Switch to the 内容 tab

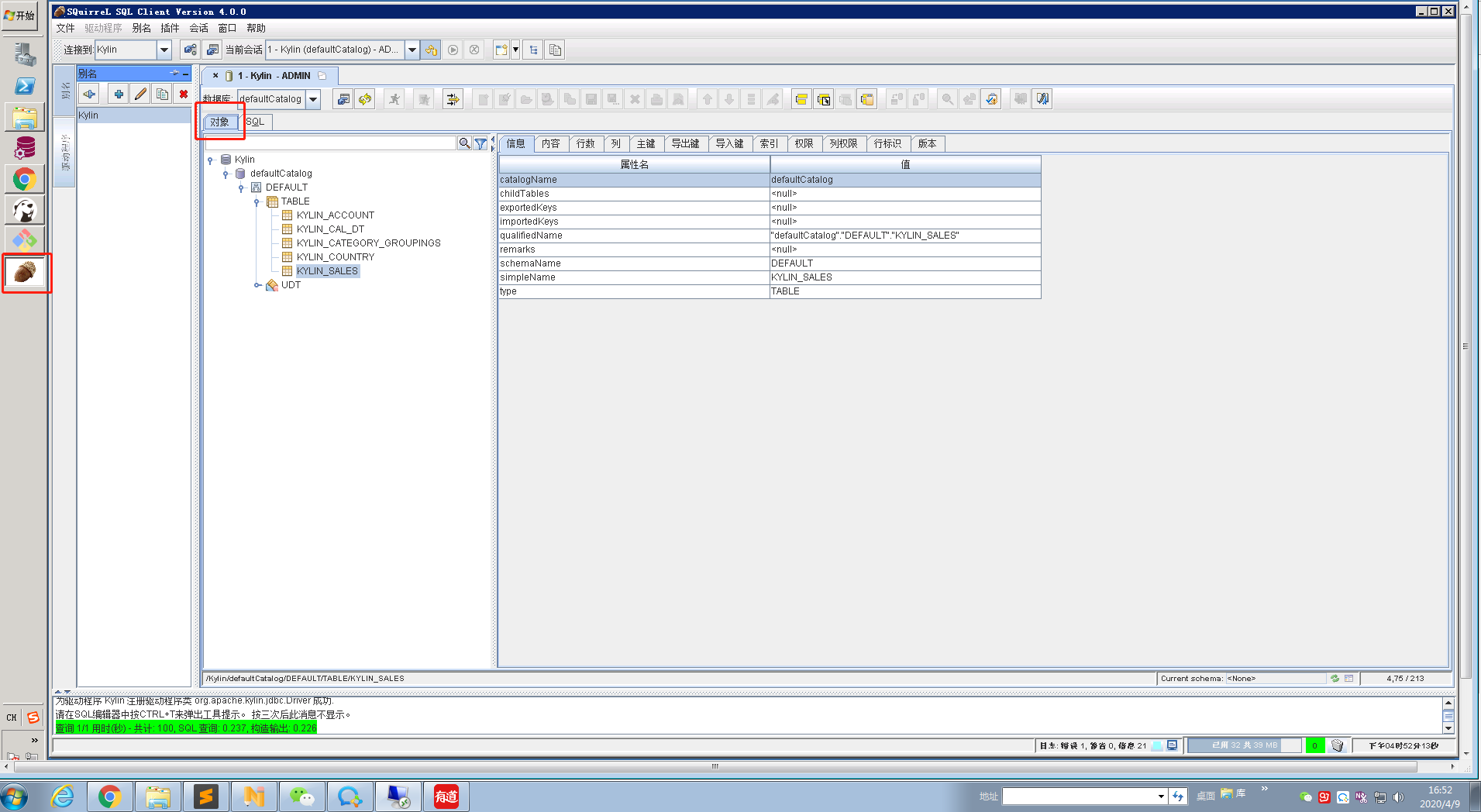[551, 143]
